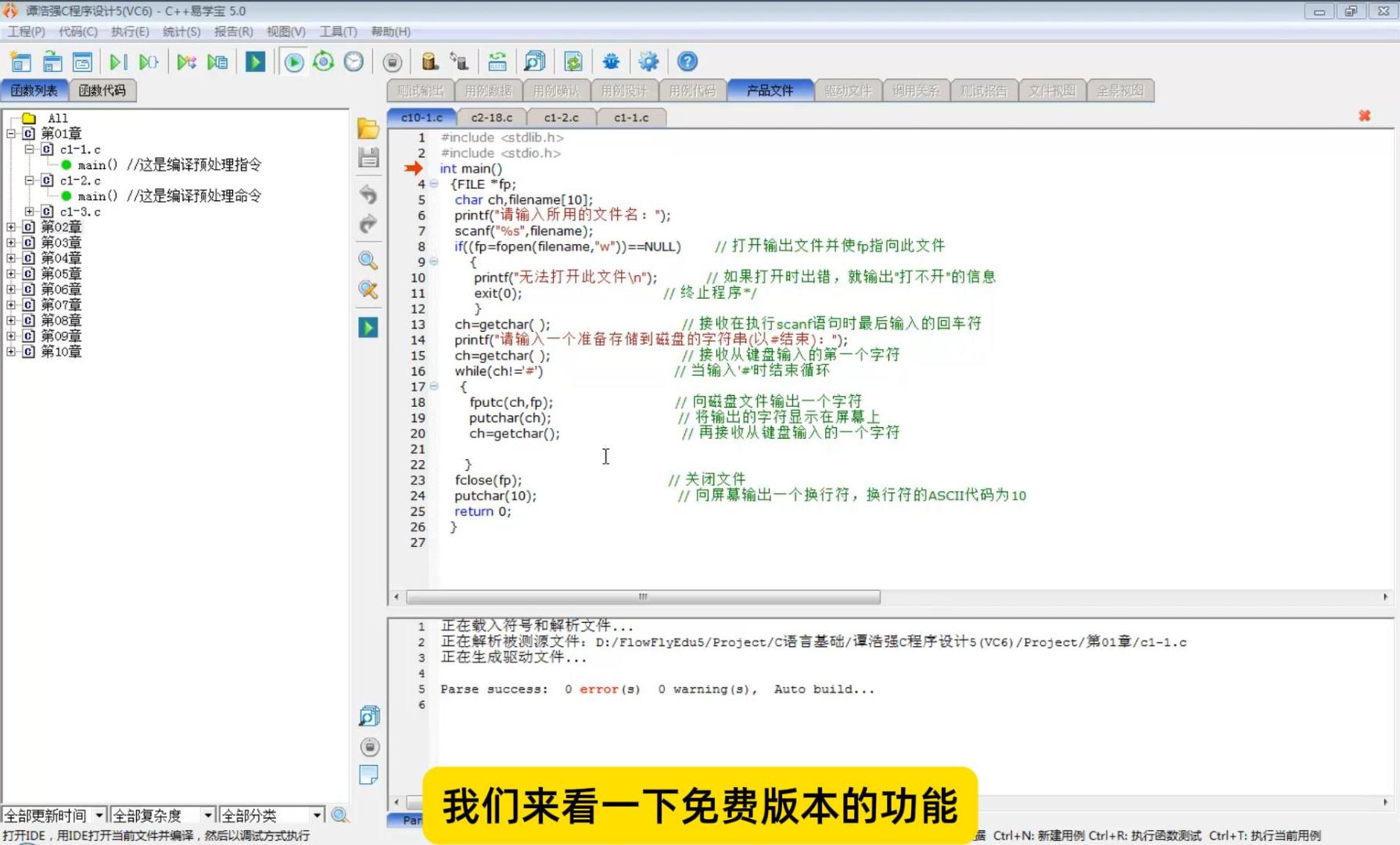1400x845 pixels.
Task: Select main() under c1-1.c in tree
Action: click(98, 165)
